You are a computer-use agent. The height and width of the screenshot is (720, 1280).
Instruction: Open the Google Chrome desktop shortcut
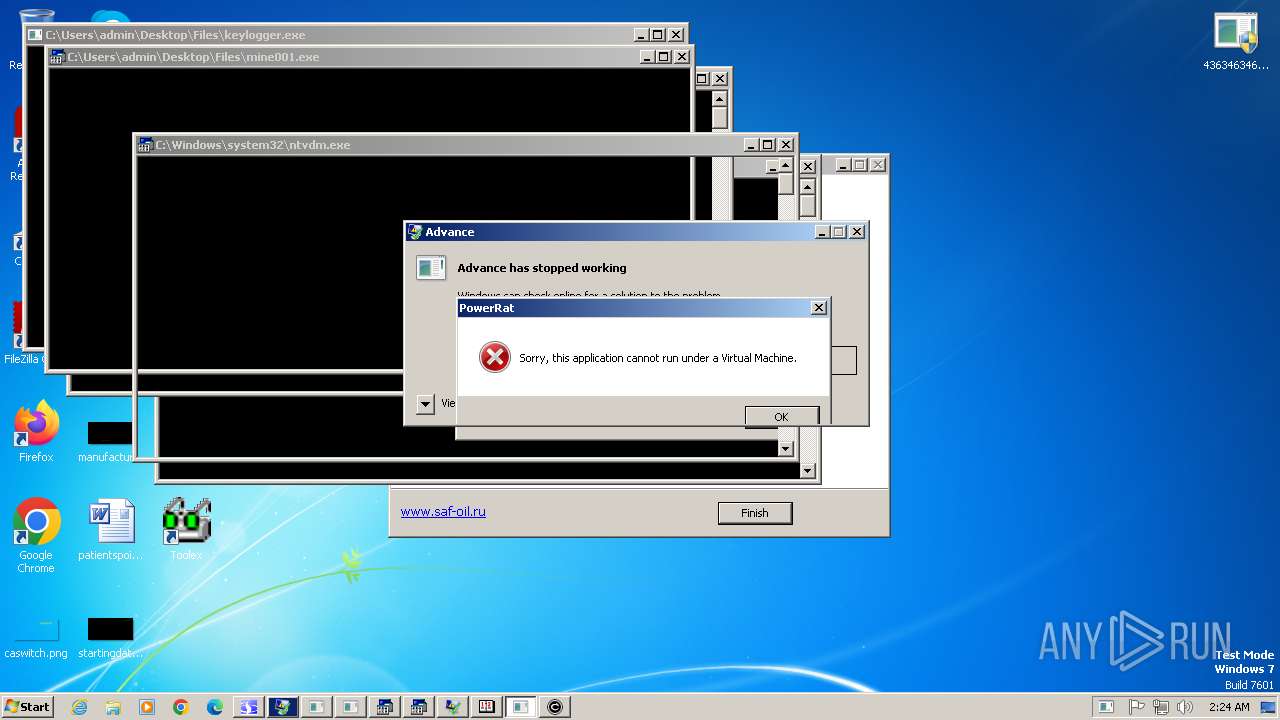(x=36, y=536)
